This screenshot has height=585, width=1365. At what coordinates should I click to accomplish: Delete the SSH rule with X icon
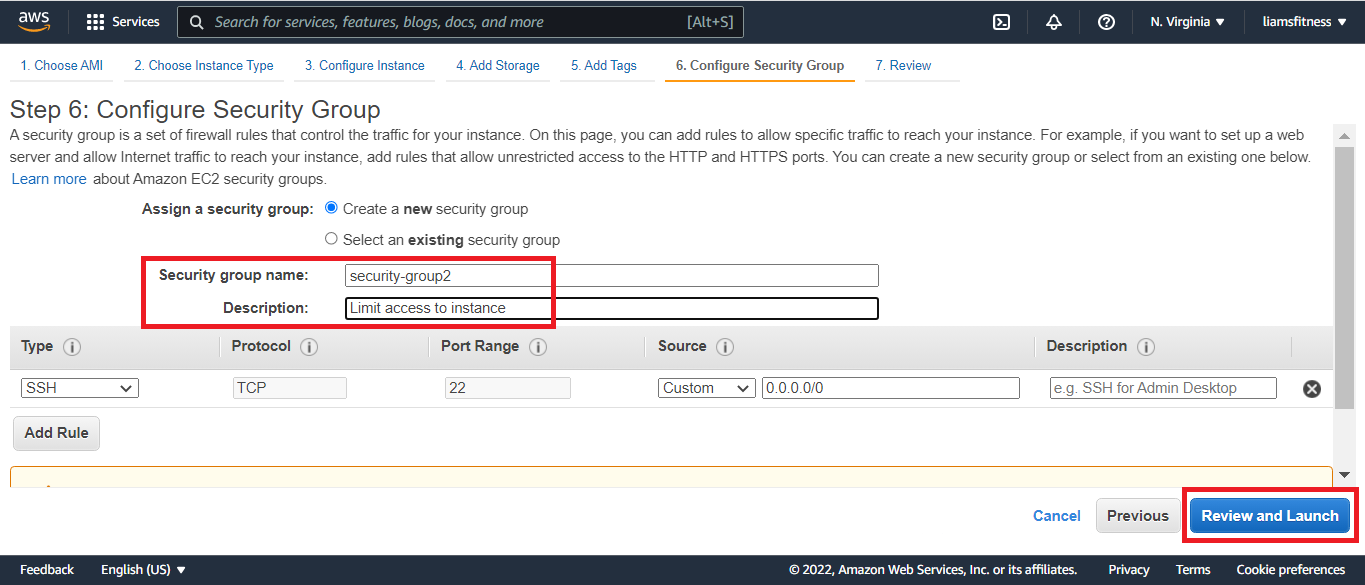(x=1312, y=389)
